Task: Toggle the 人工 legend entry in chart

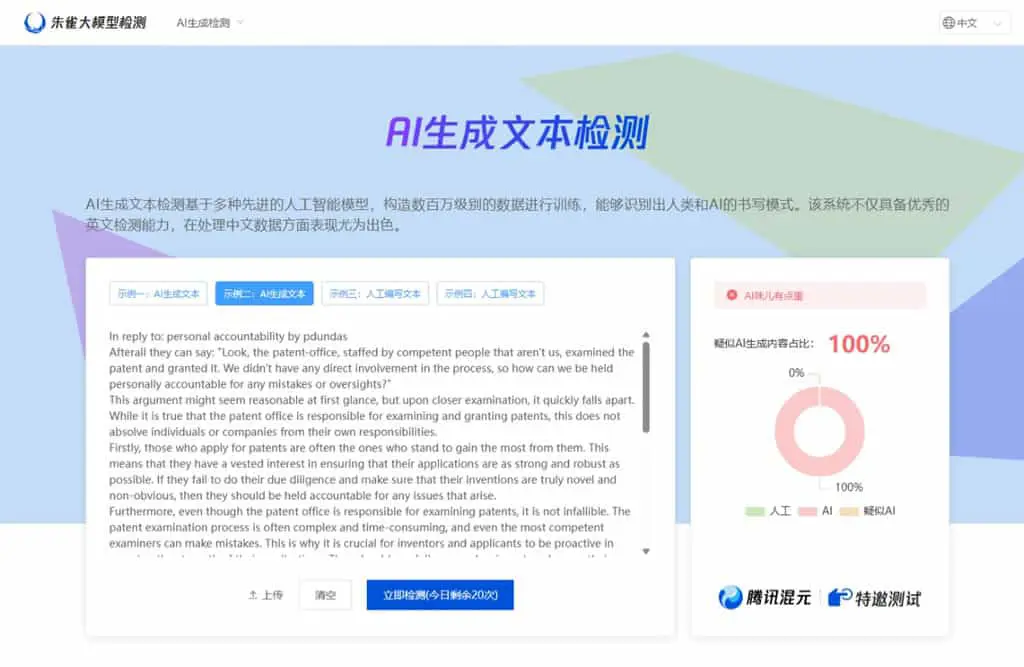Action: pos(767,511)
